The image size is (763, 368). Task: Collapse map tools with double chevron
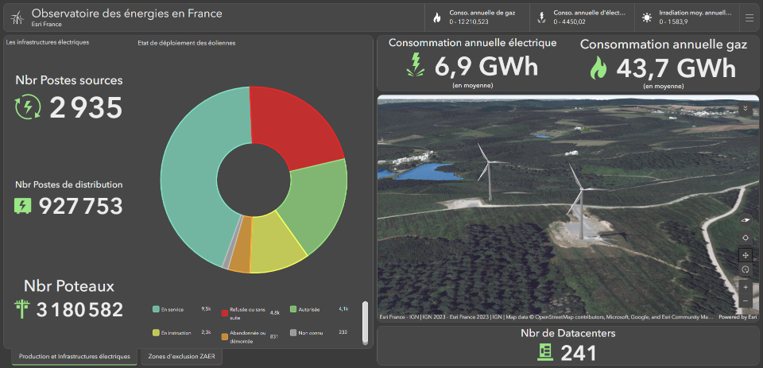pyautogui.click(x=745, y=109)
